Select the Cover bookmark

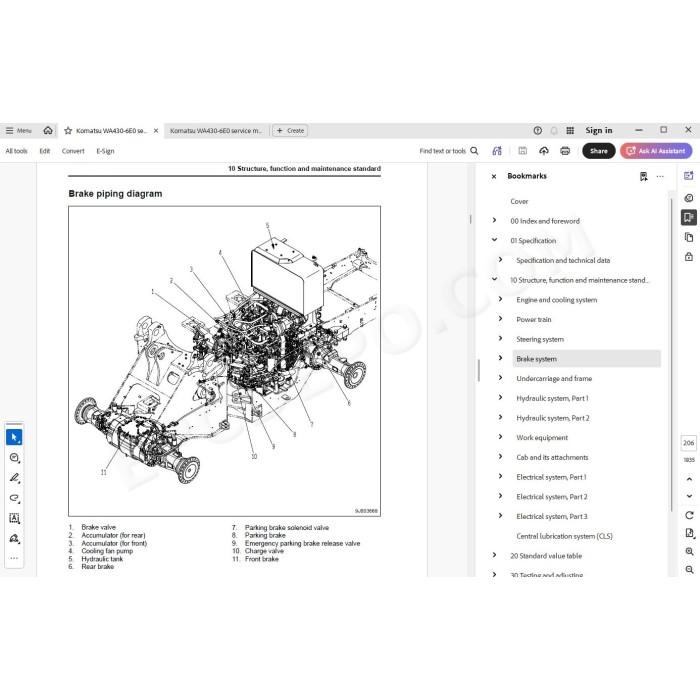tap(519, 201)
